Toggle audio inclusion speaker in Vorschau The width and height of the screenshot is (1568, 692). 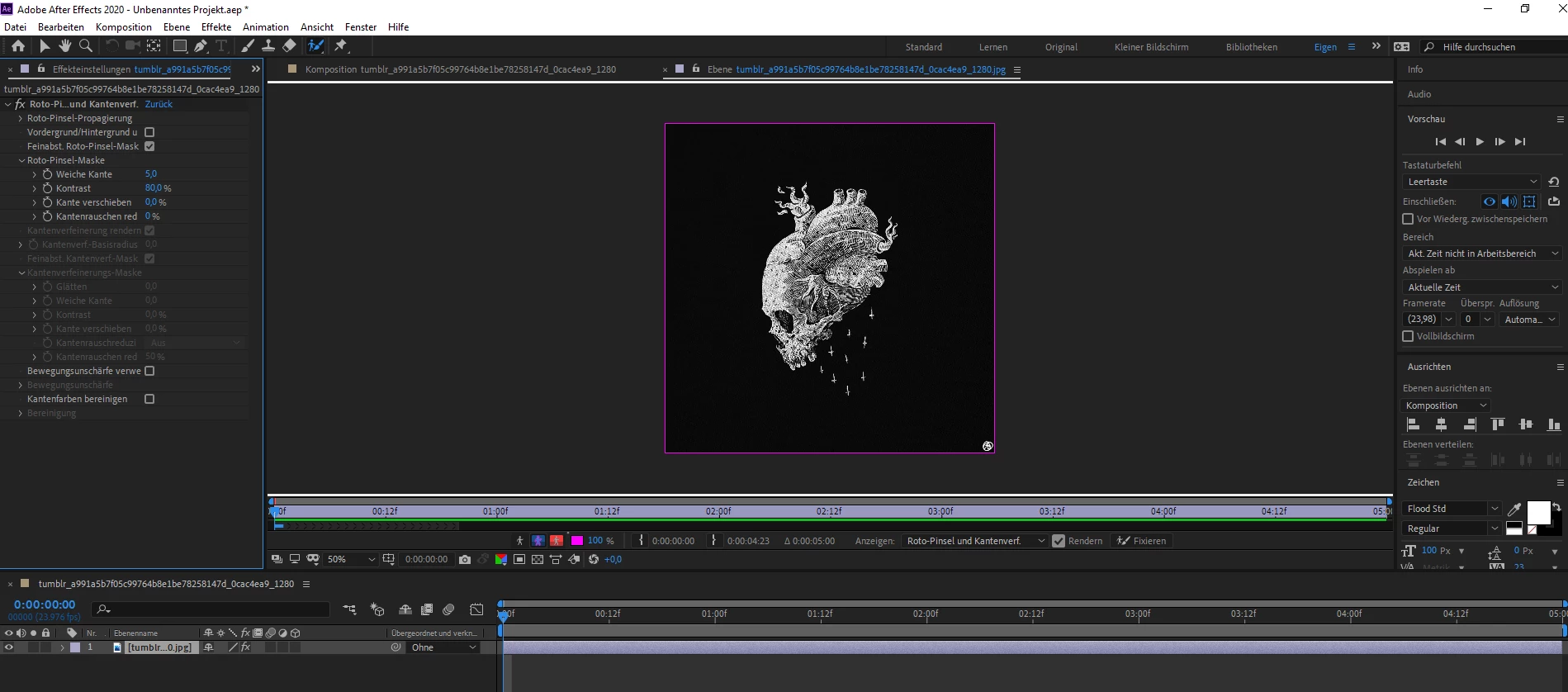point(1509,201)
